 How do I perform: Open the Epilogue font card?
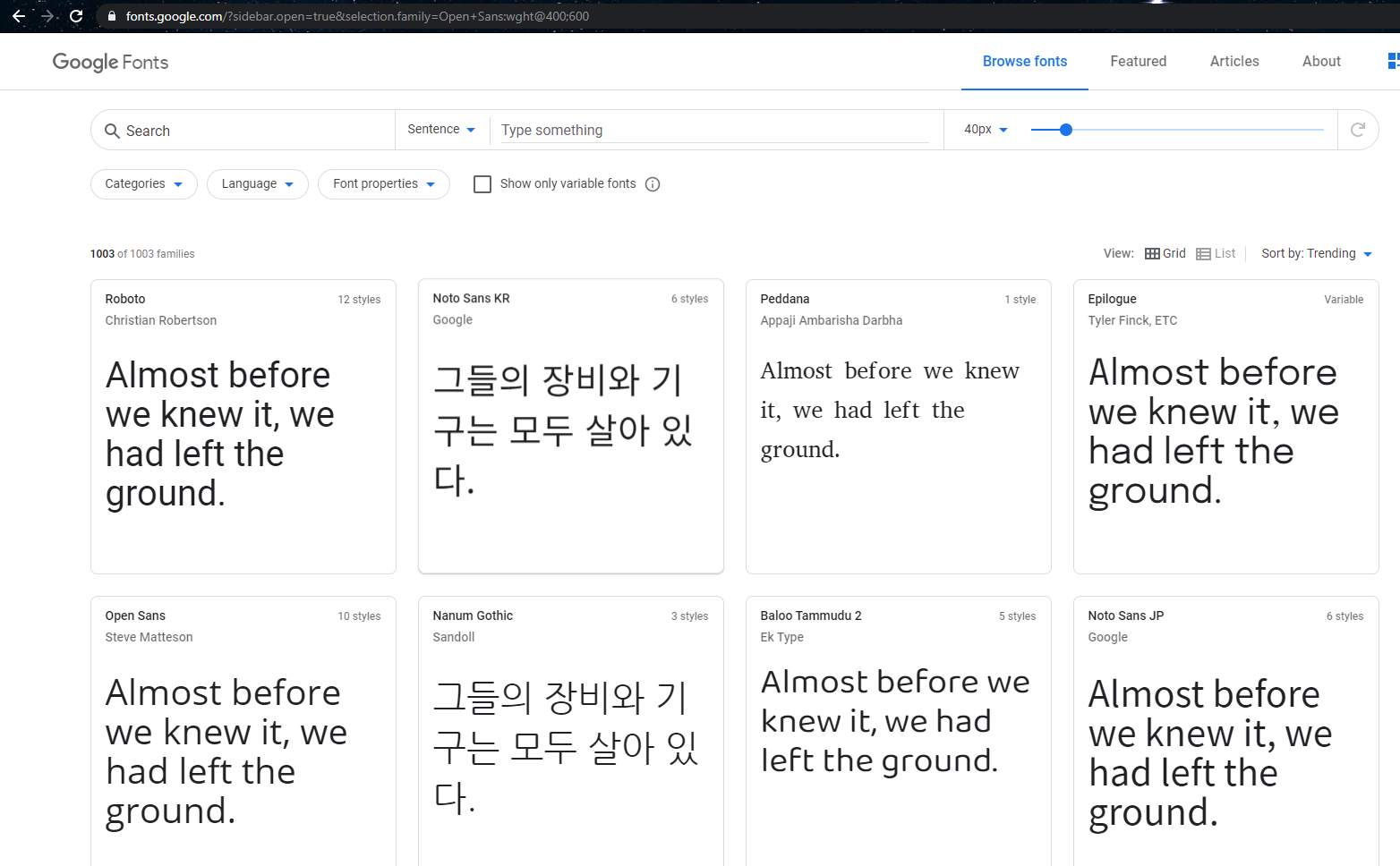pos(1226,427)
